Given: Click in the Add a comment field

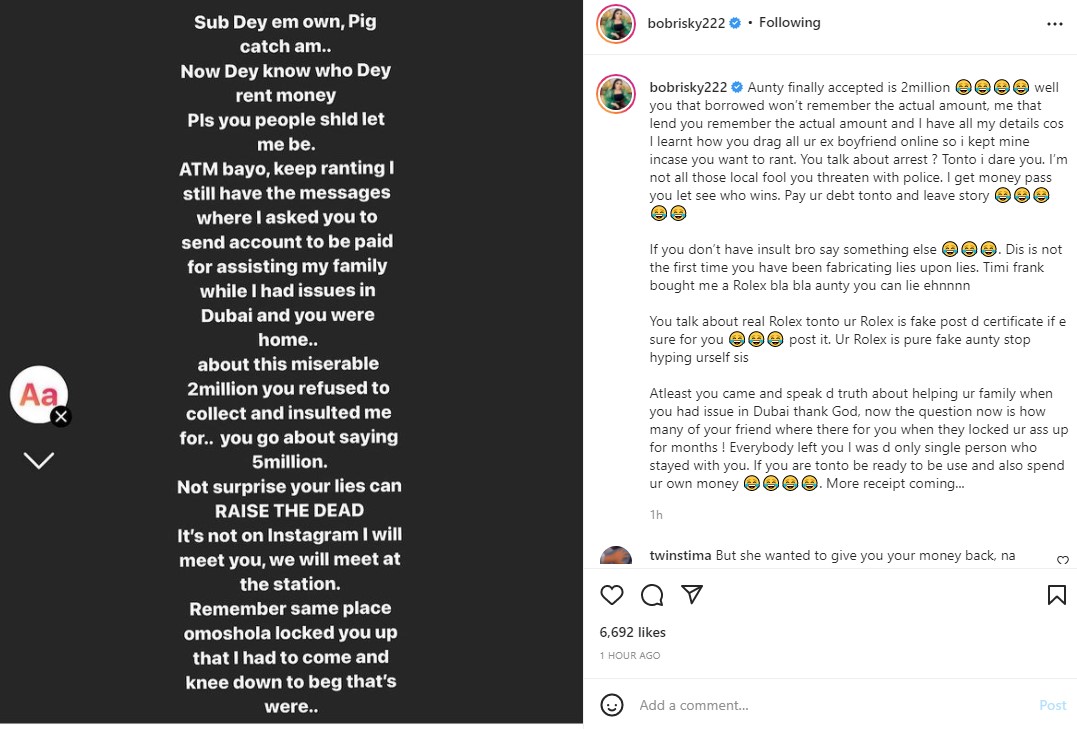Looking at the screenshot, I should [x=830, y=705].
